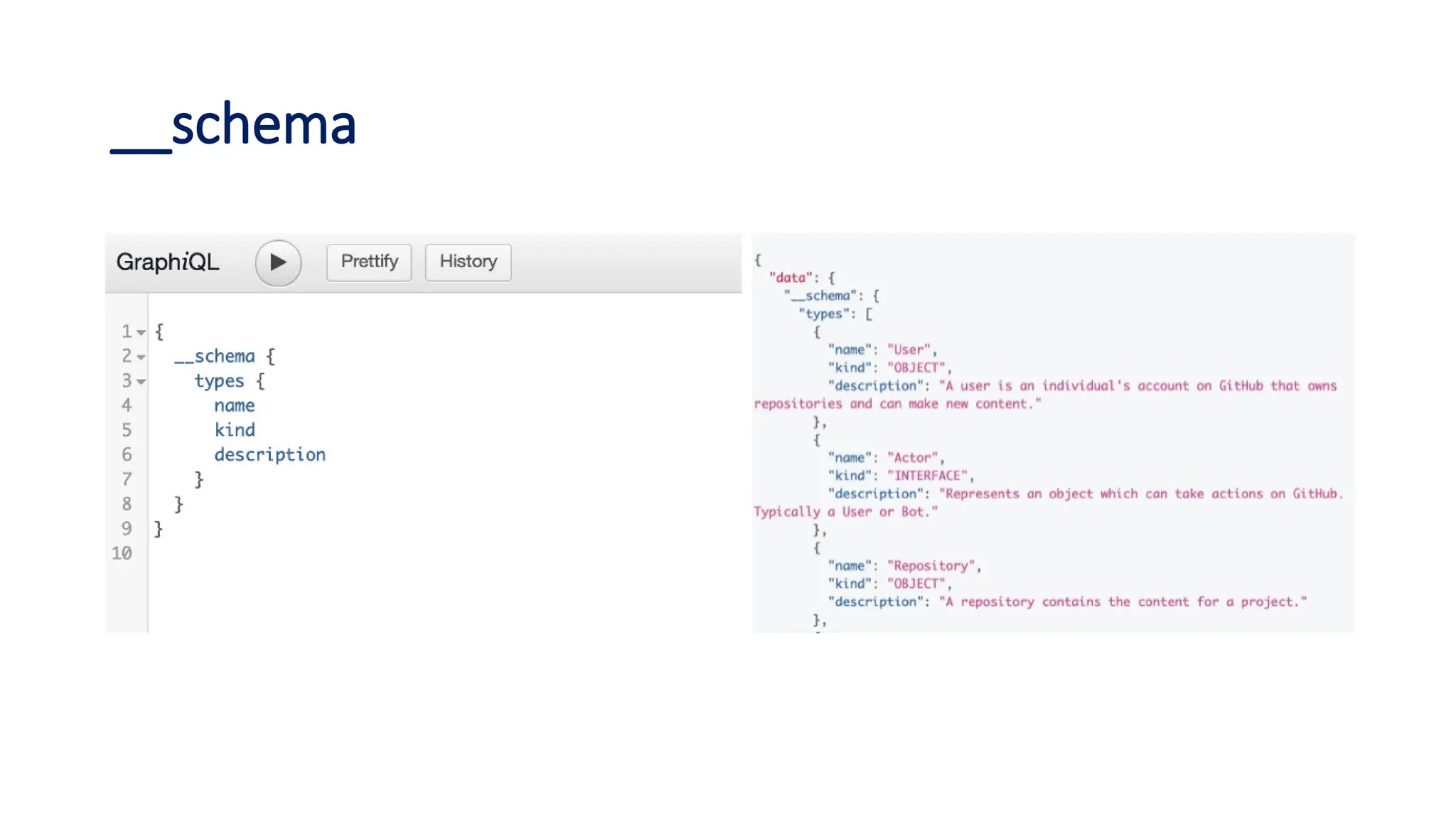1456x819 pixels.
Task: Click line number 10 in gutter
Action: [122, 553]
